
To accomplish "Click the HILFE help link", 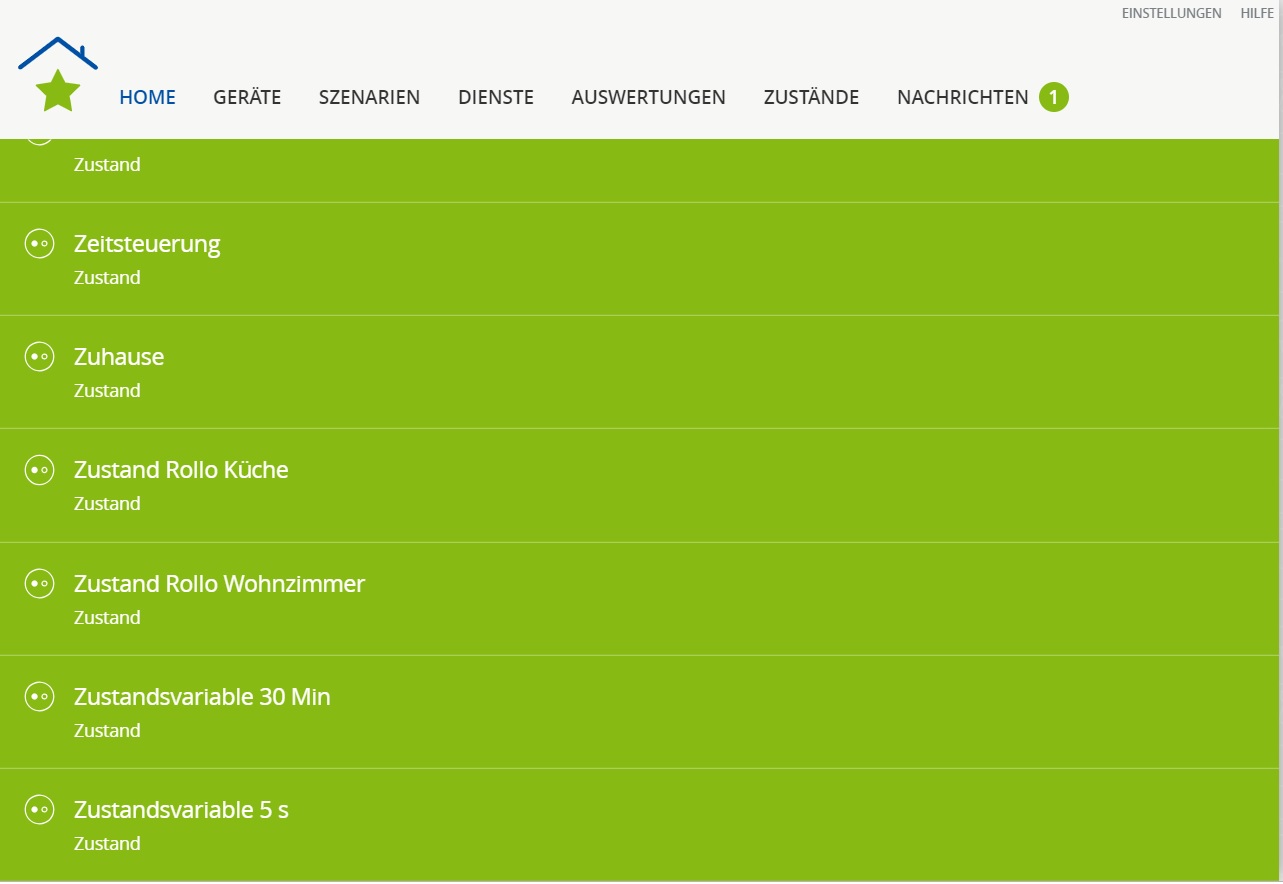I will click(1257, 13).
